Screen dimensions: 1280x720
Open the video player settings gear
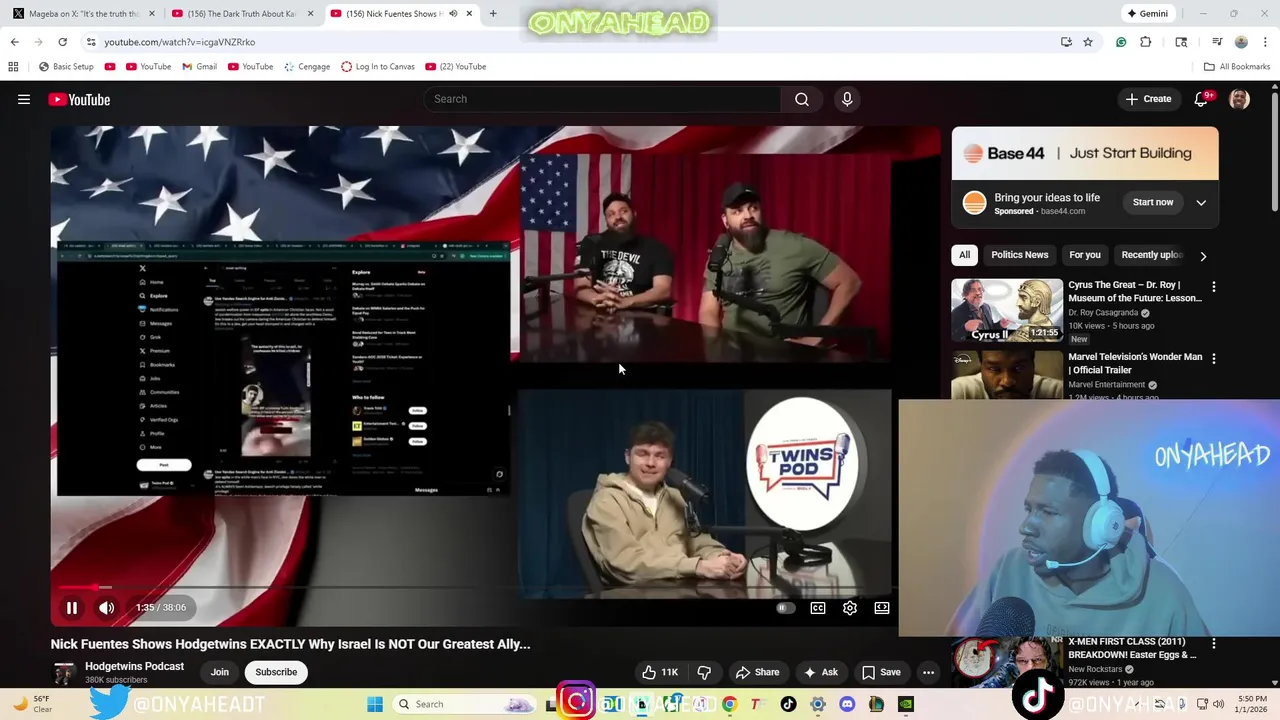pyautogui.click(x=850, y=607)
